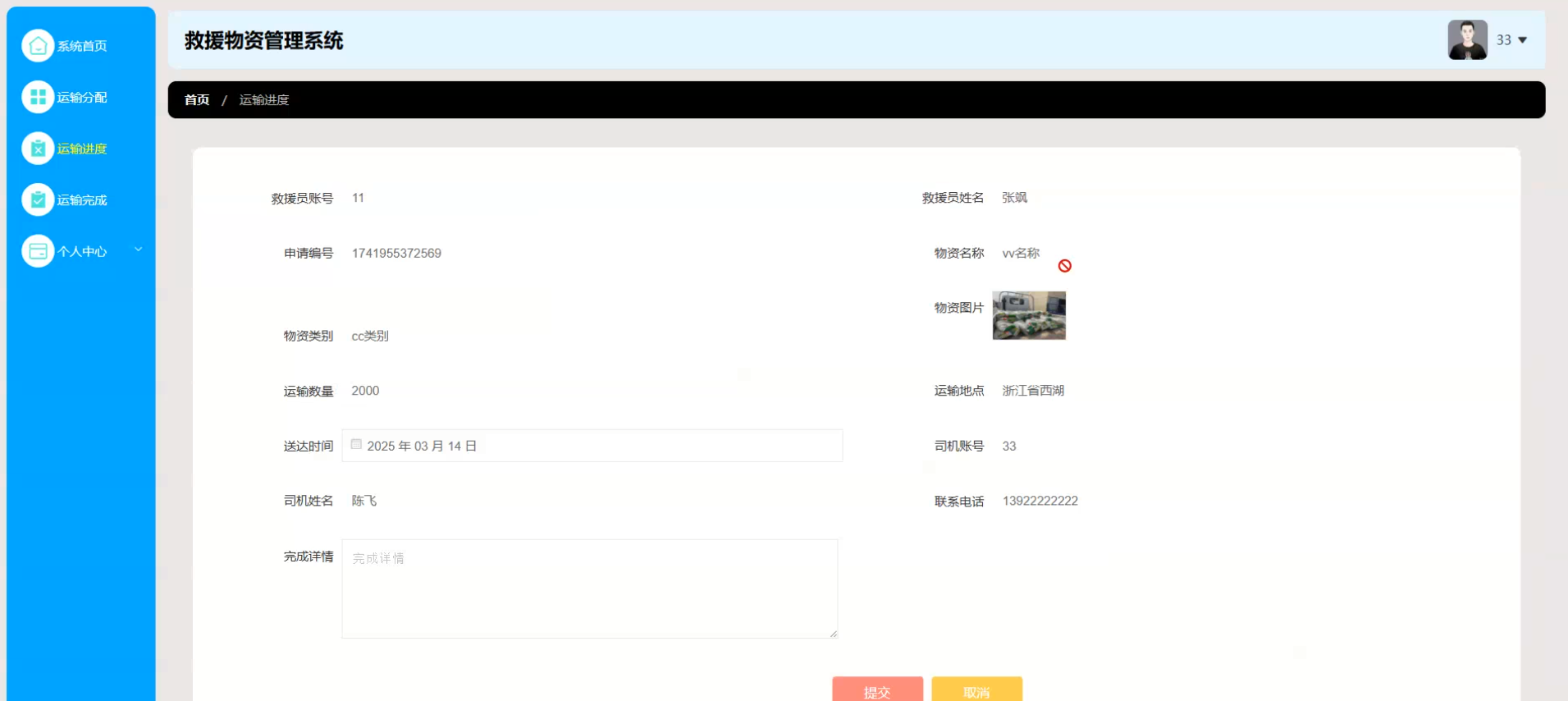Click the 个人中心 card icon
Viewport: 1568px width, 701px height.
tap(38, 251)
